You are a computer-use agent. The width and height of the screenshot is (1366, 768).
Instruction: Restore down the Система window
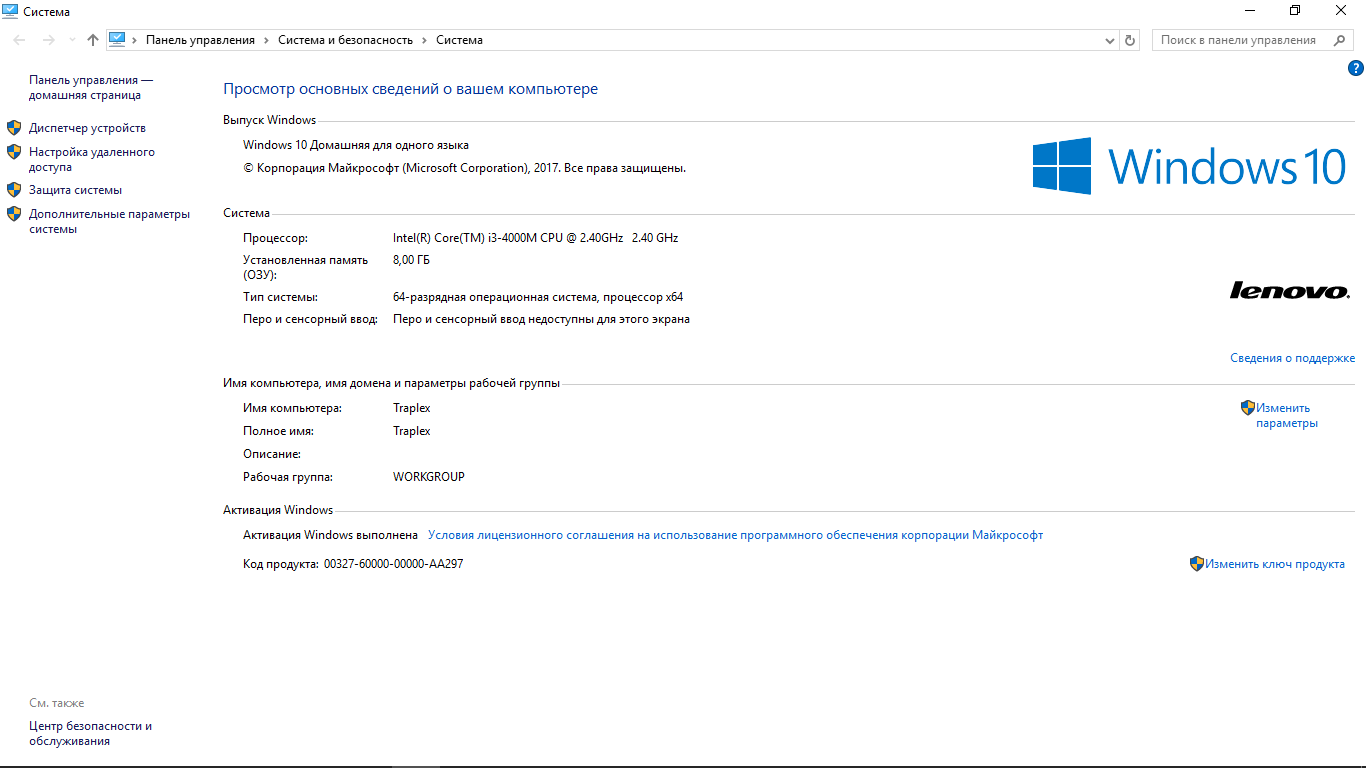1295,10
